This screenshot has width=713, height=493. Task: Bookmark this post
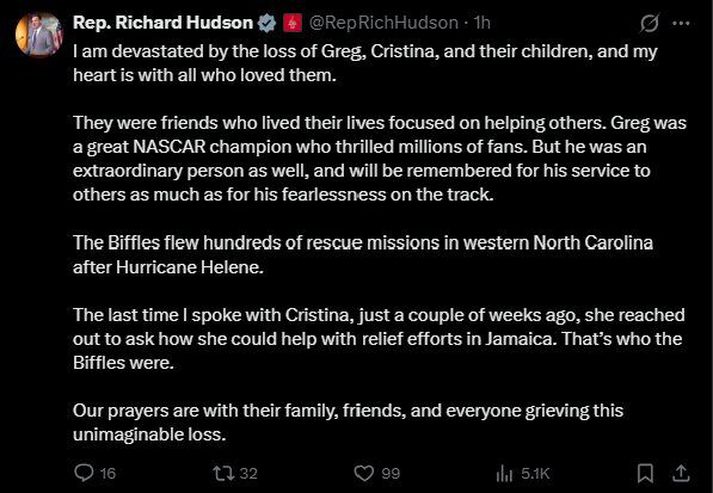[646, 472]
